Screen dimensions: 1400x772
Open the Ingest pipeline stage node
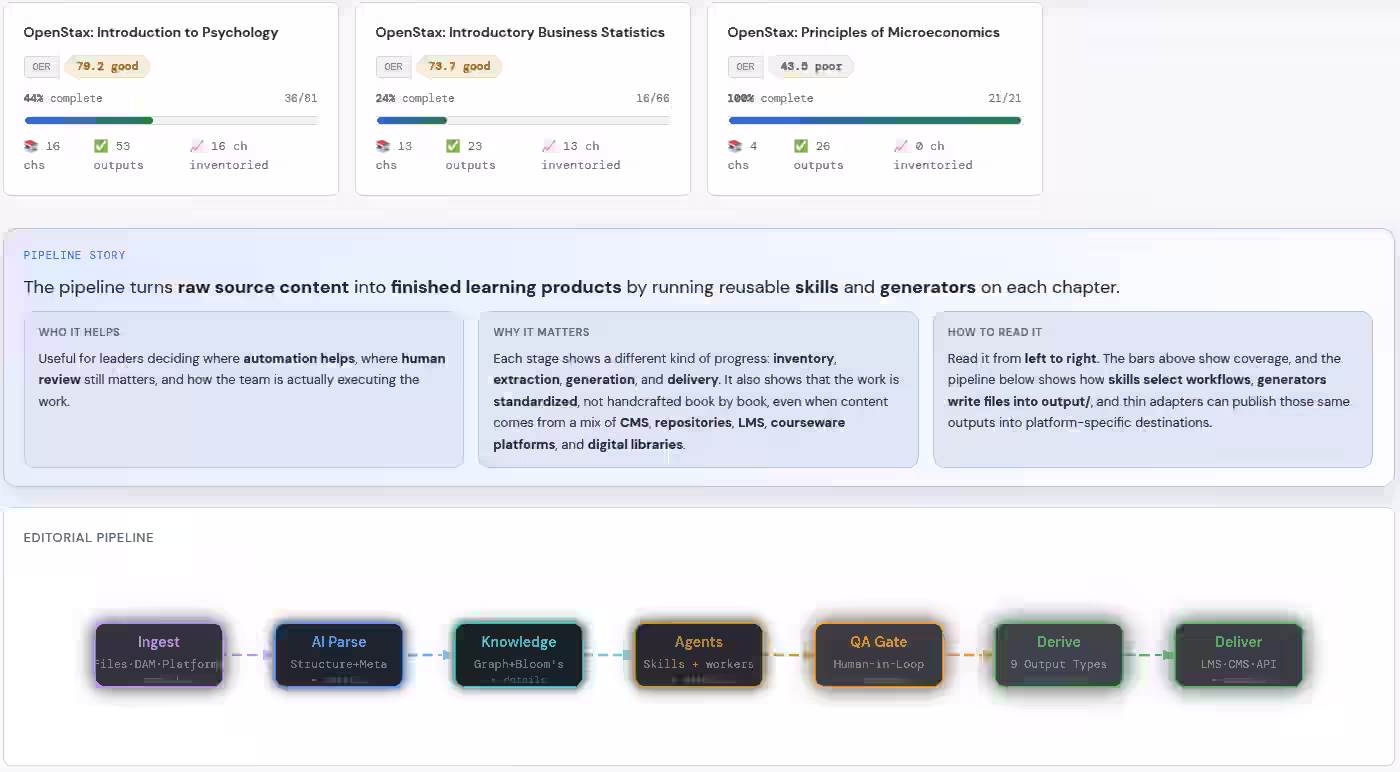(x=159, y=655)
